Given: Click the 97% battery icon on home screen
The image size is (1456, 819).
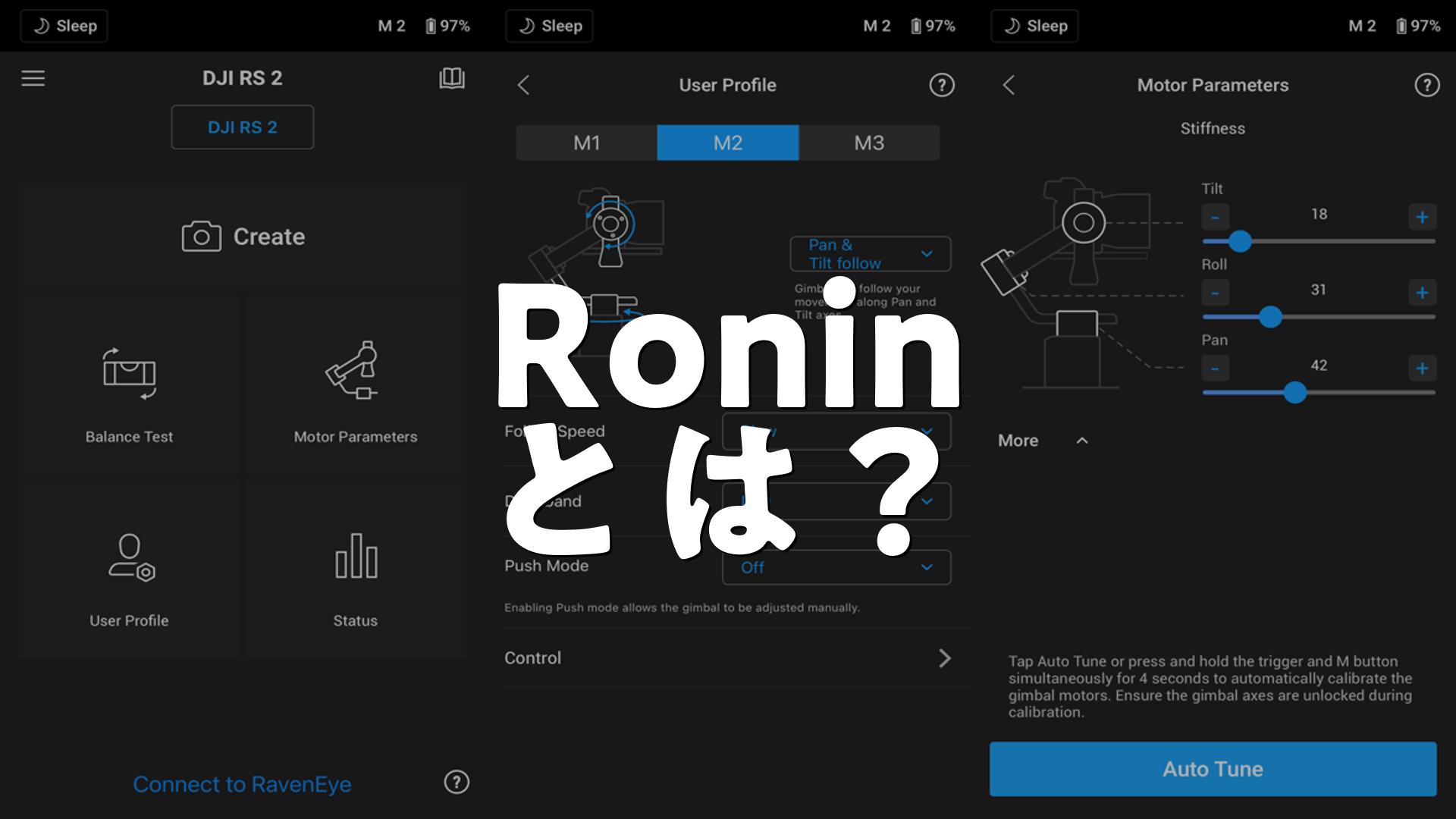Looking at the screenshot, I should coord(431,26).
